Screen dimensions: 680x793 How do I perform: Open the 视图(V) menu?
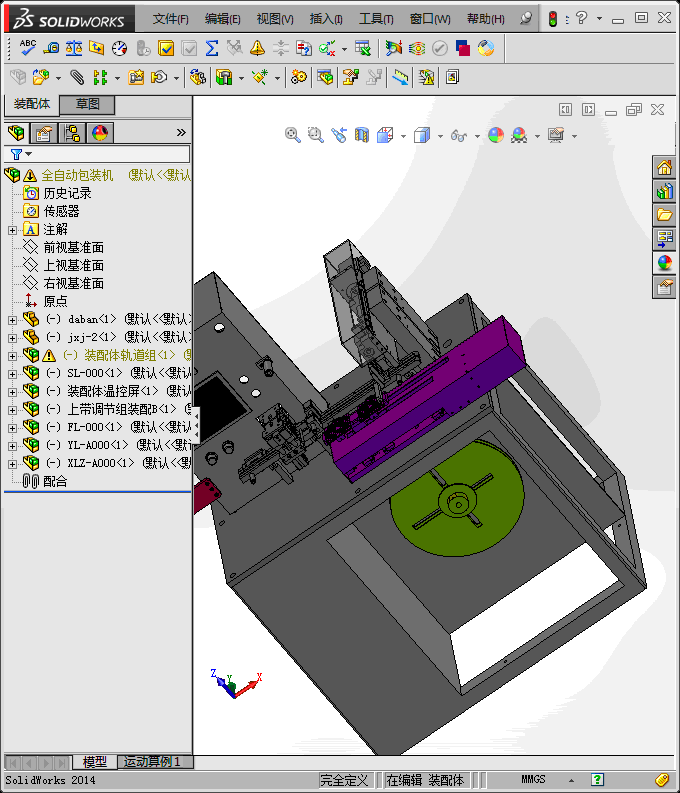275,19
